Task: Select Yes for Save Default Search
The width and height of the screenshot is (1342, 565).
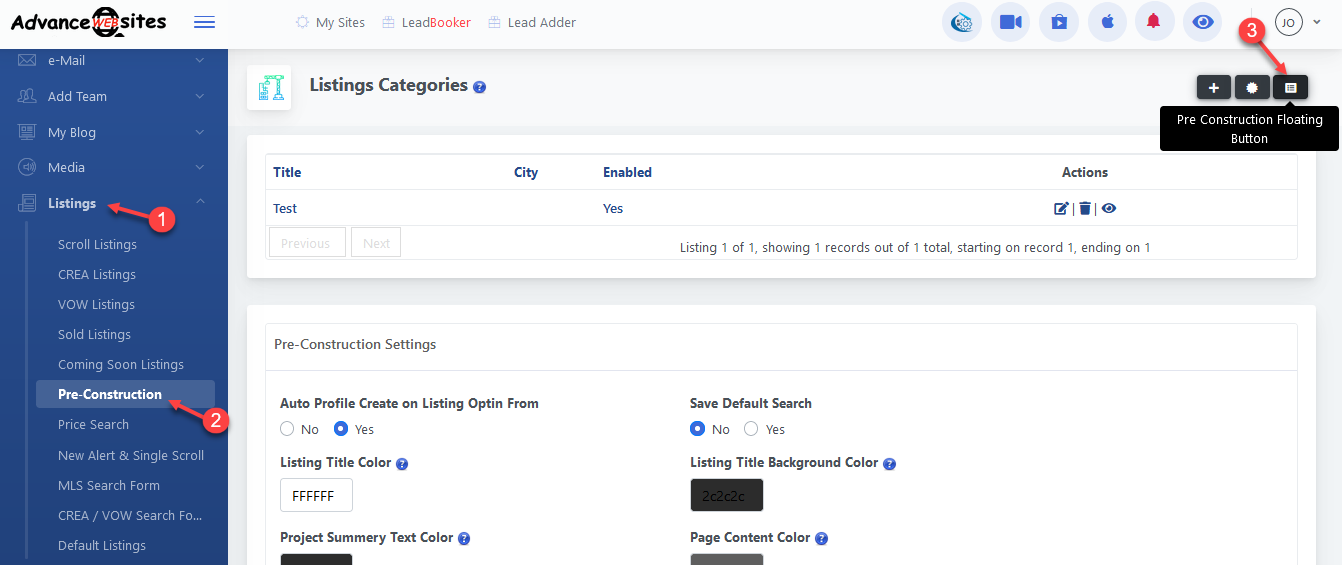Action: [751, 429]
